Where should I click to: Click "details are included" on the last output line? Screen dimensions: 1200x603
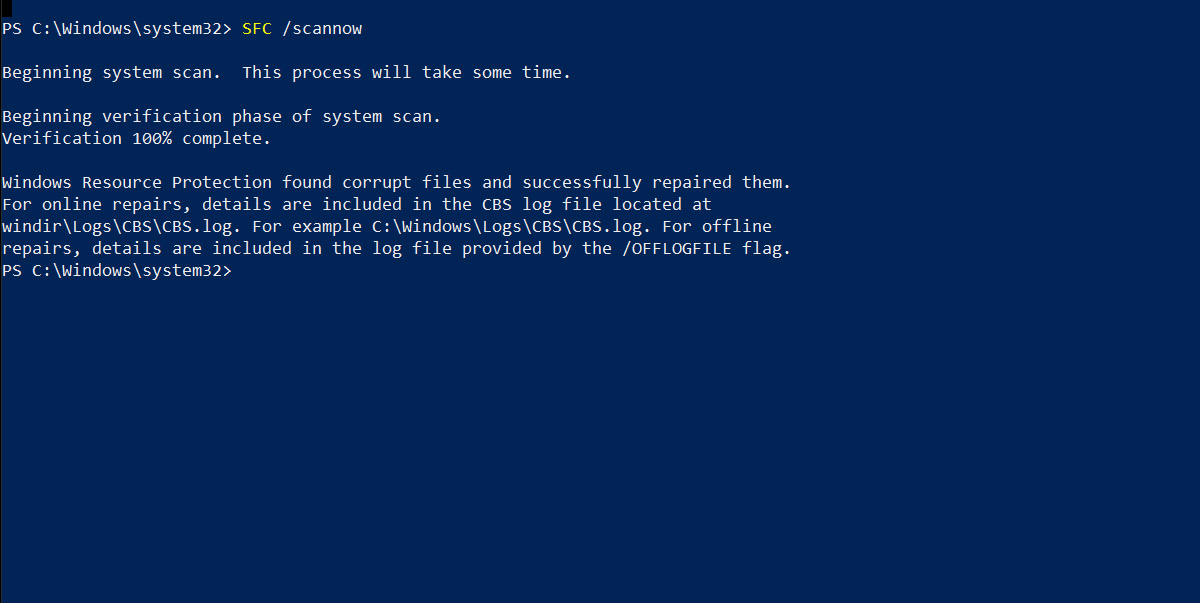click(192, 248)
